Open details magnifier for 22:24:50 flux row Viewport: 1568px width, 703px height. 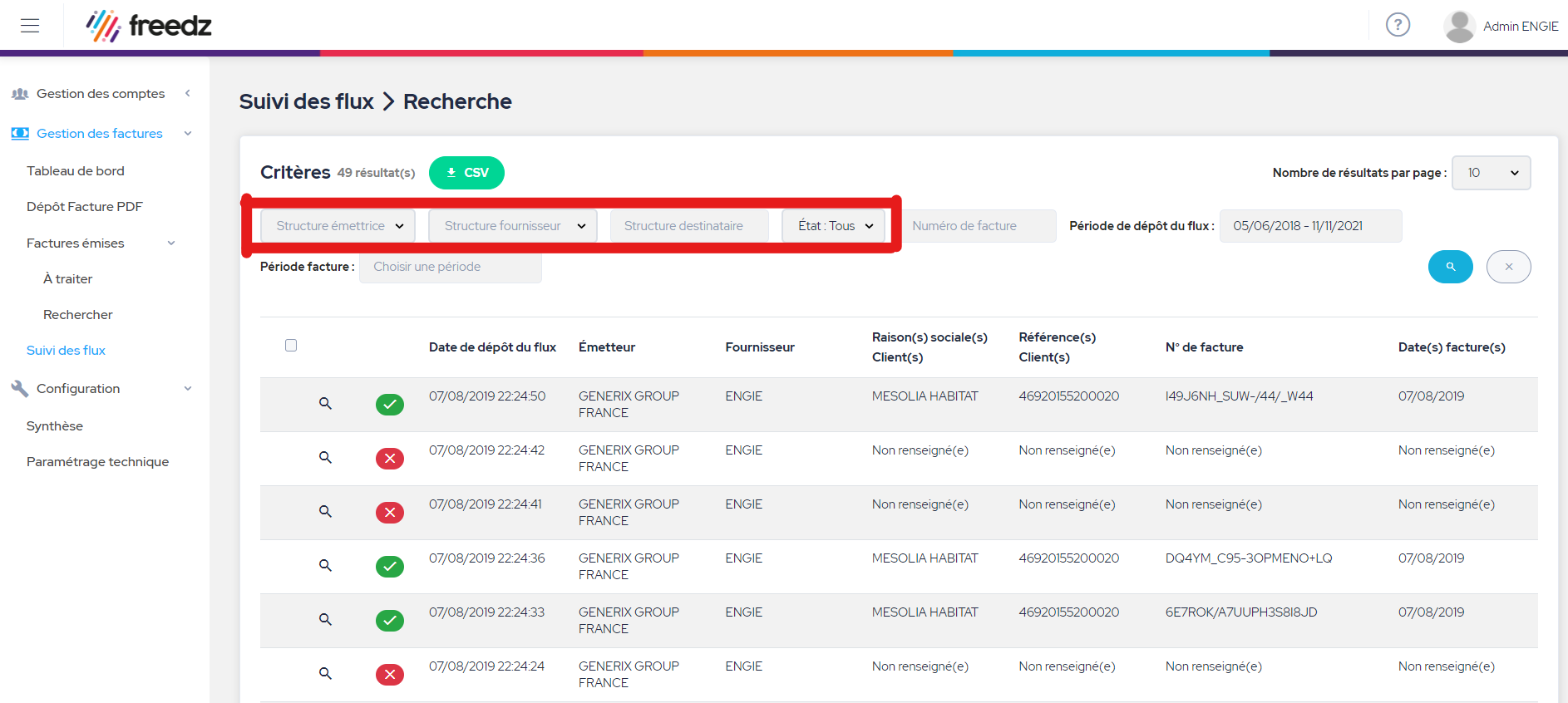pyautogui.click(x=325, y=404)
